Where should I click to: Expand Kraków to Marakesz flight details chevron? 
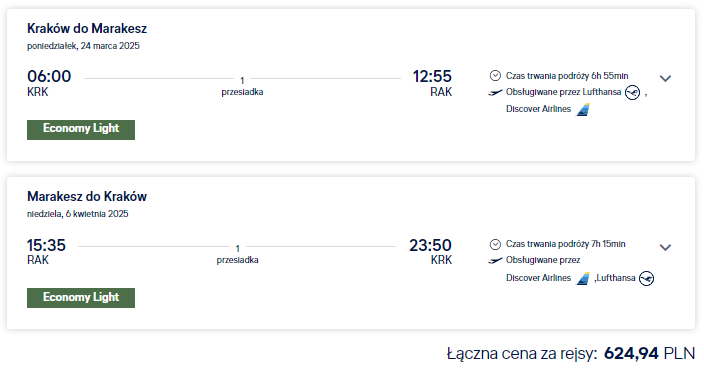pyautogui.click(x=665, y=79)
